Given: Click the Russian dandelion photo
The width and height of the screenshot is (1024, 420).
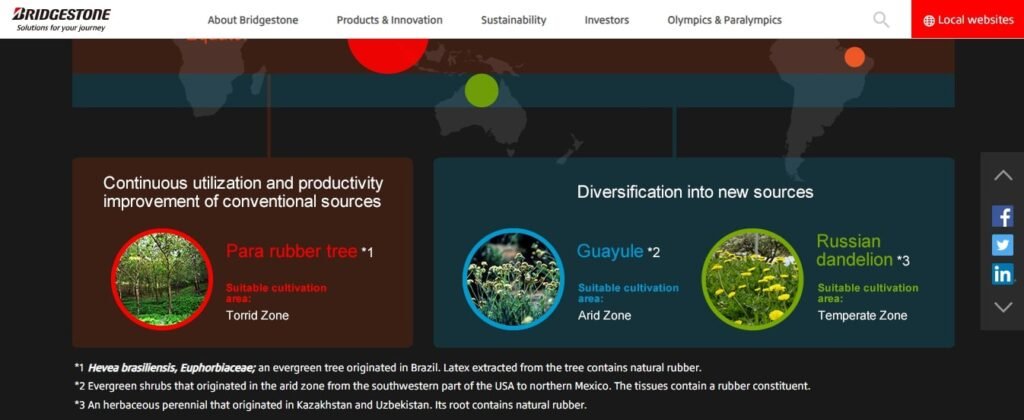Looking at the screenshot, I should coord(752,279).
